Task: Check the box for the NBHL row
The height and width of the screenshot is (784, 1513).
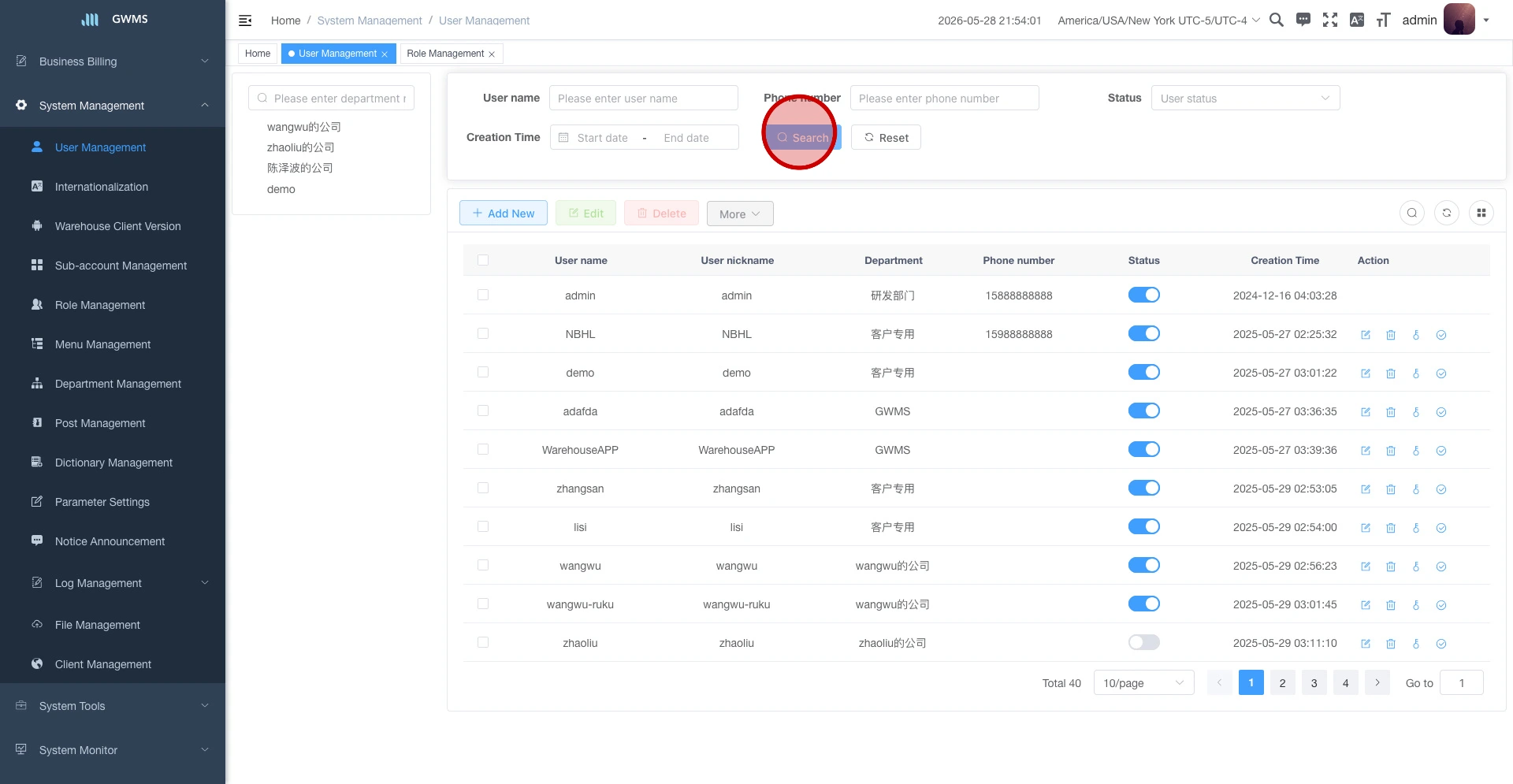Action: [x=483, y=333]
